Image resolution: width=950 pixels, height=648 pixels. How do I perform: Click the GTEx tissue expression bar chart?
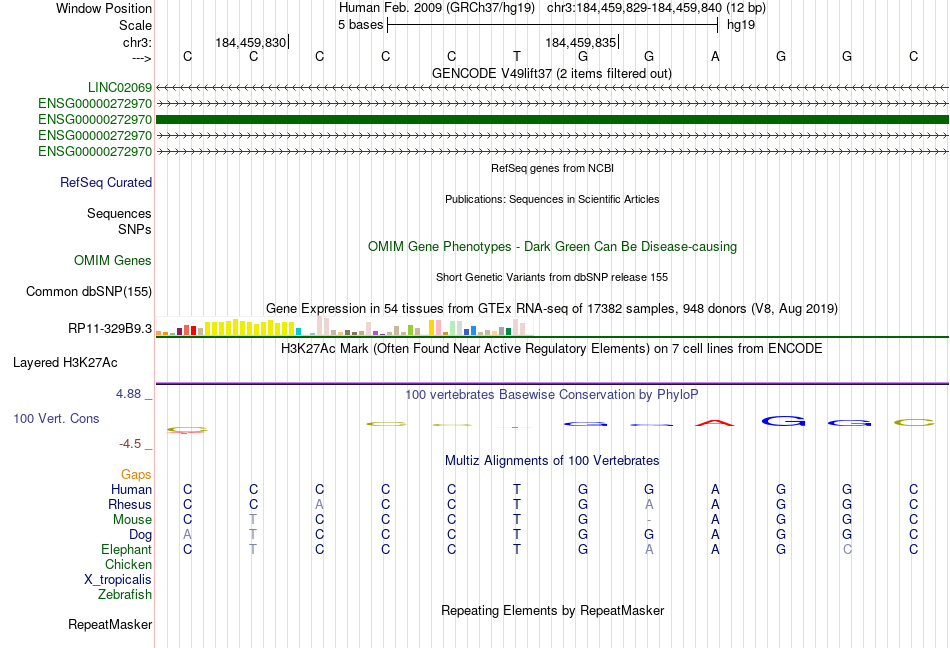(x=344, y=326)
